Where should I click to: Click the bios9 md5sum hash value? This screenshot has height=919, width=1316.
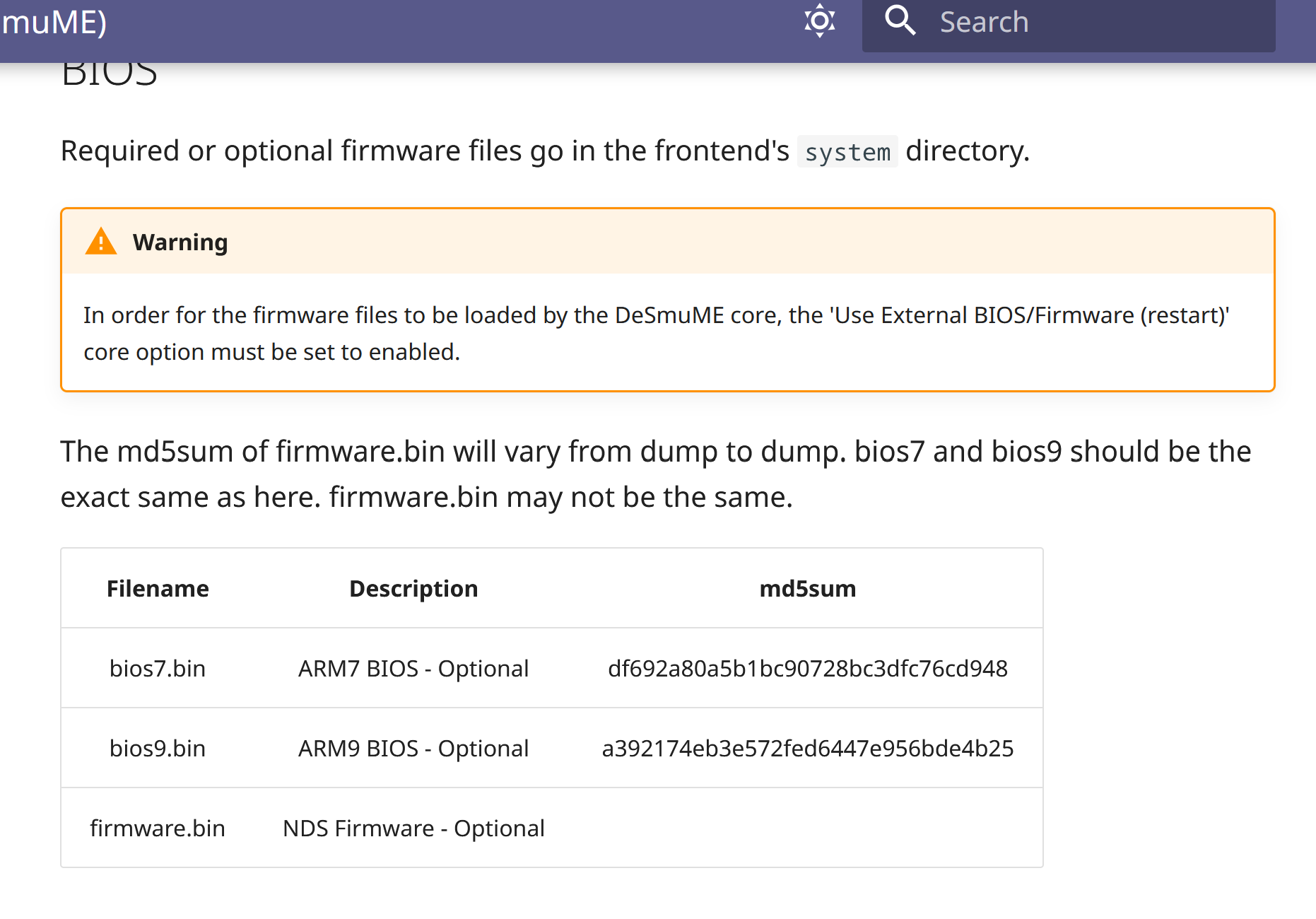[808, 749]
